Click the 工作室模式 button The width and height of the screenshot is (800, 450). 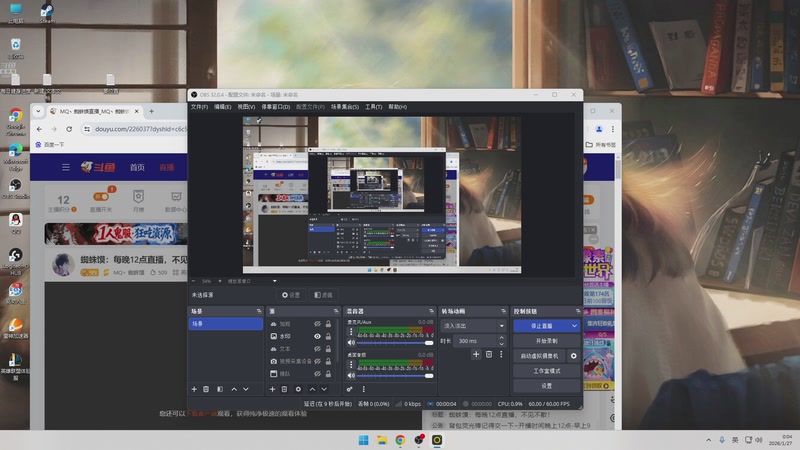pyautogui.click(x=546, y=371)
